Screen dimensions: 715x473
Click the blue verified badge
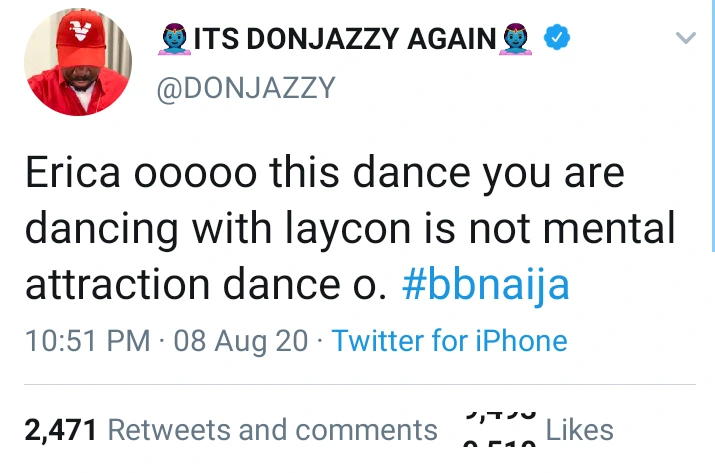pos(556,39)
